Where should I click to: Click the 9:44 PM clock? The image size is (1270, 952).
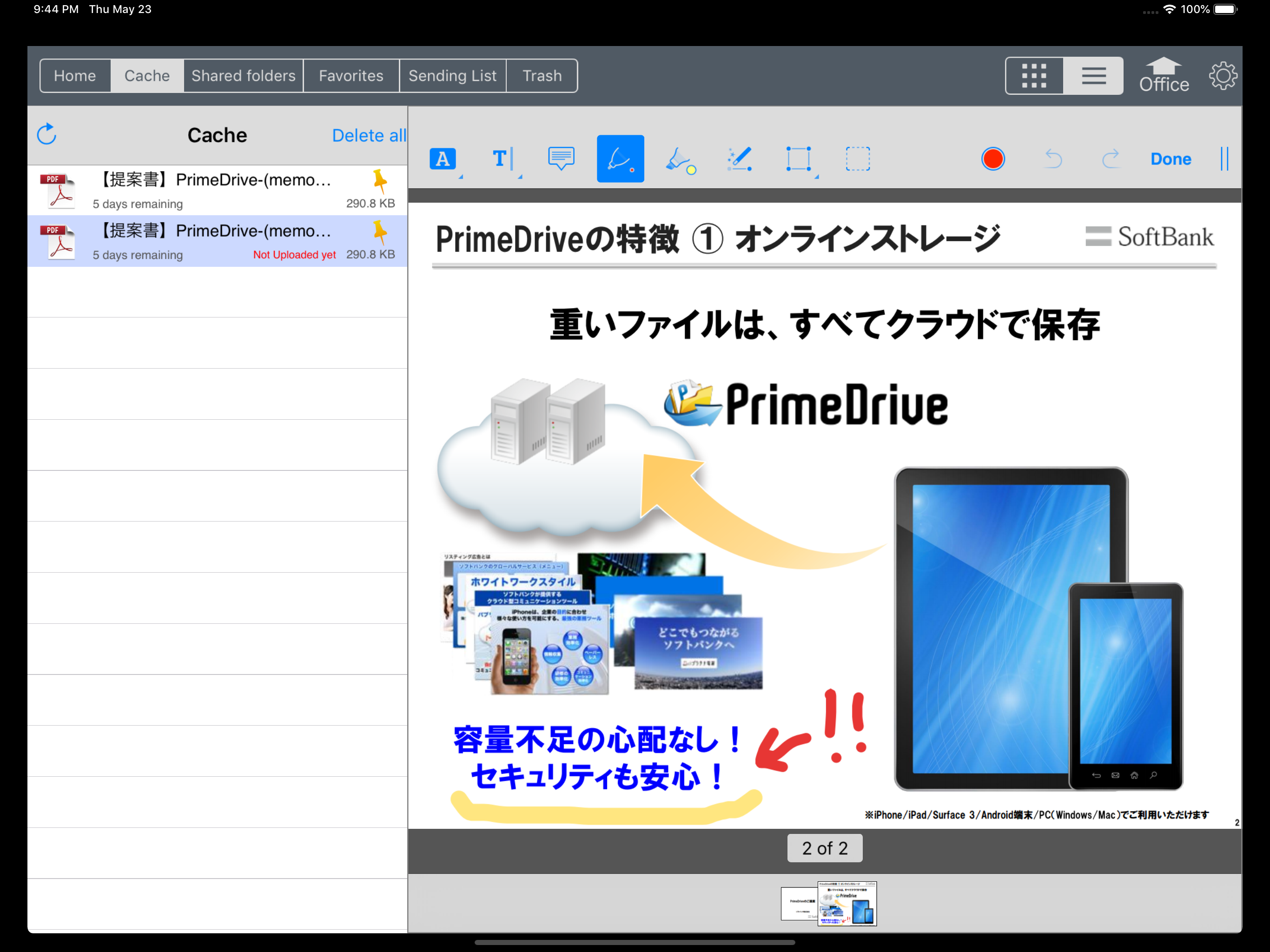click(x=56, y=9)
